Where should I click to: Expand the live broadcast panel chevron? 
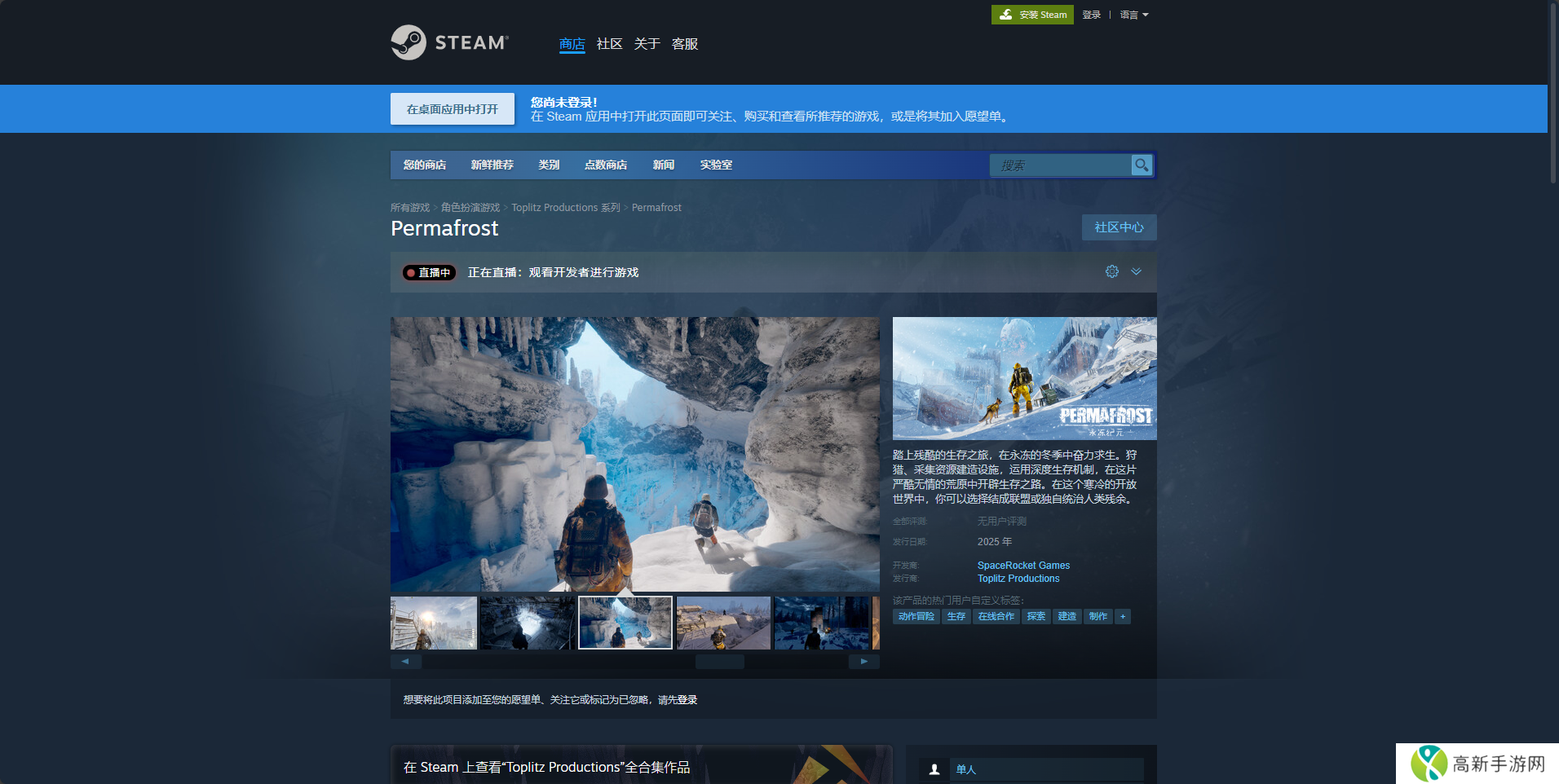(1136, 271)
